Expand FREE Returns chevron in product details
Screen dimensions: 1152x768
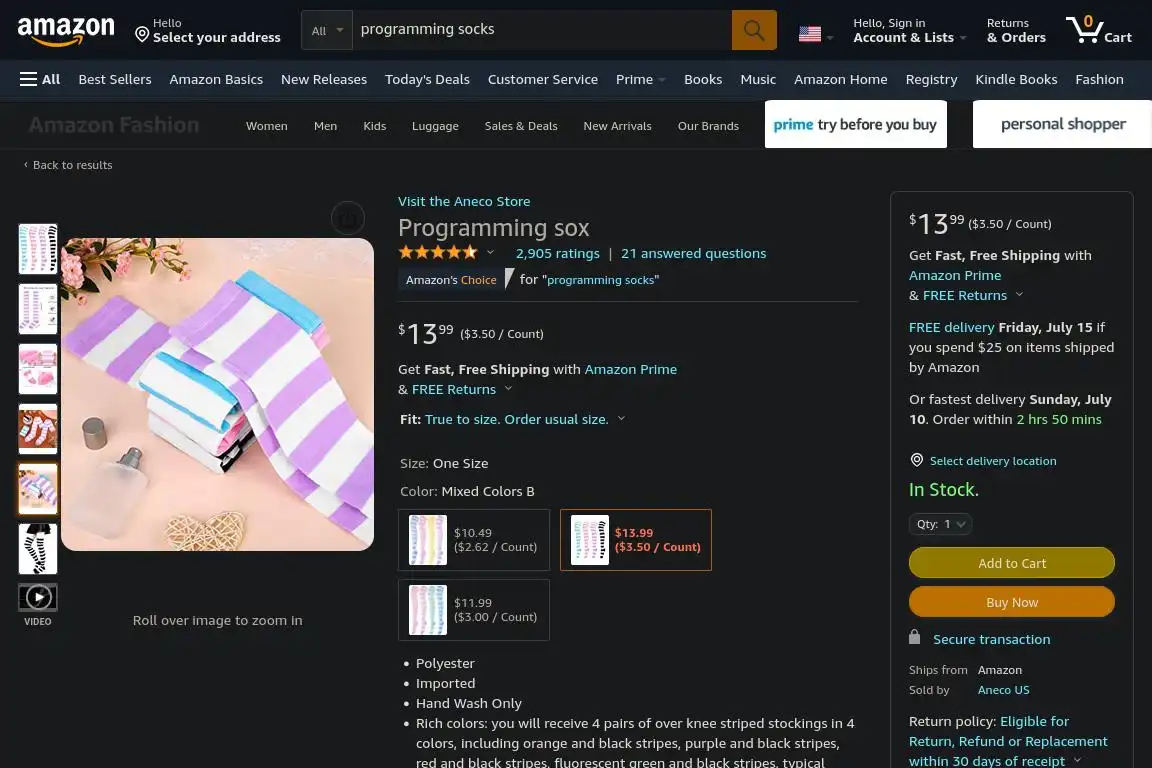tap(508, 389)
